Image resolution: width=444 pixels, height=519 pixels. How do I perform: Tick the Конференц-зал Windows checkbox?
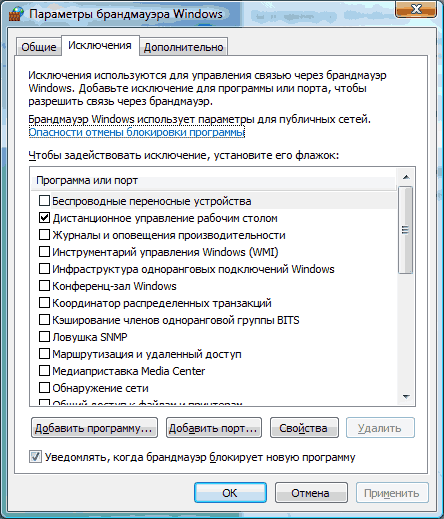pos(44,286)
